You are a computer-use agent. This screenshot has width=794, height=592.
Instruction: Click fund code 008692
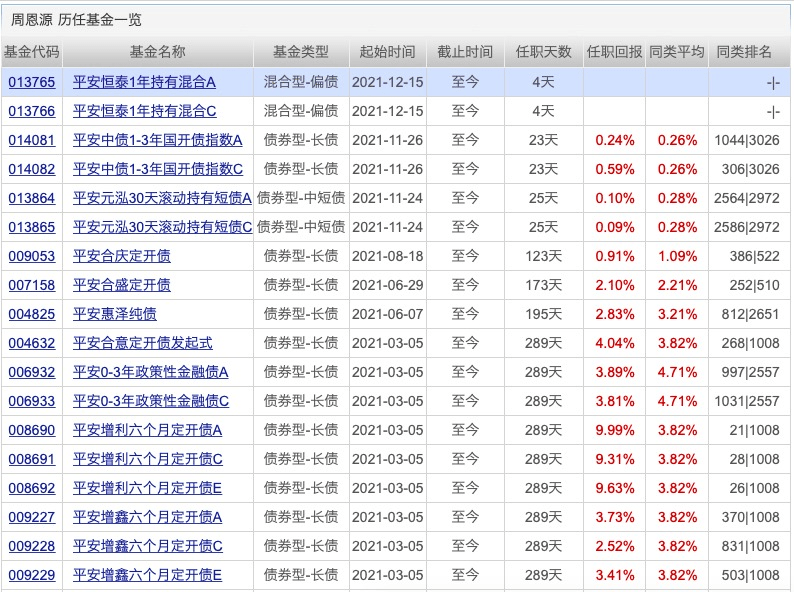tap(32, 488)
